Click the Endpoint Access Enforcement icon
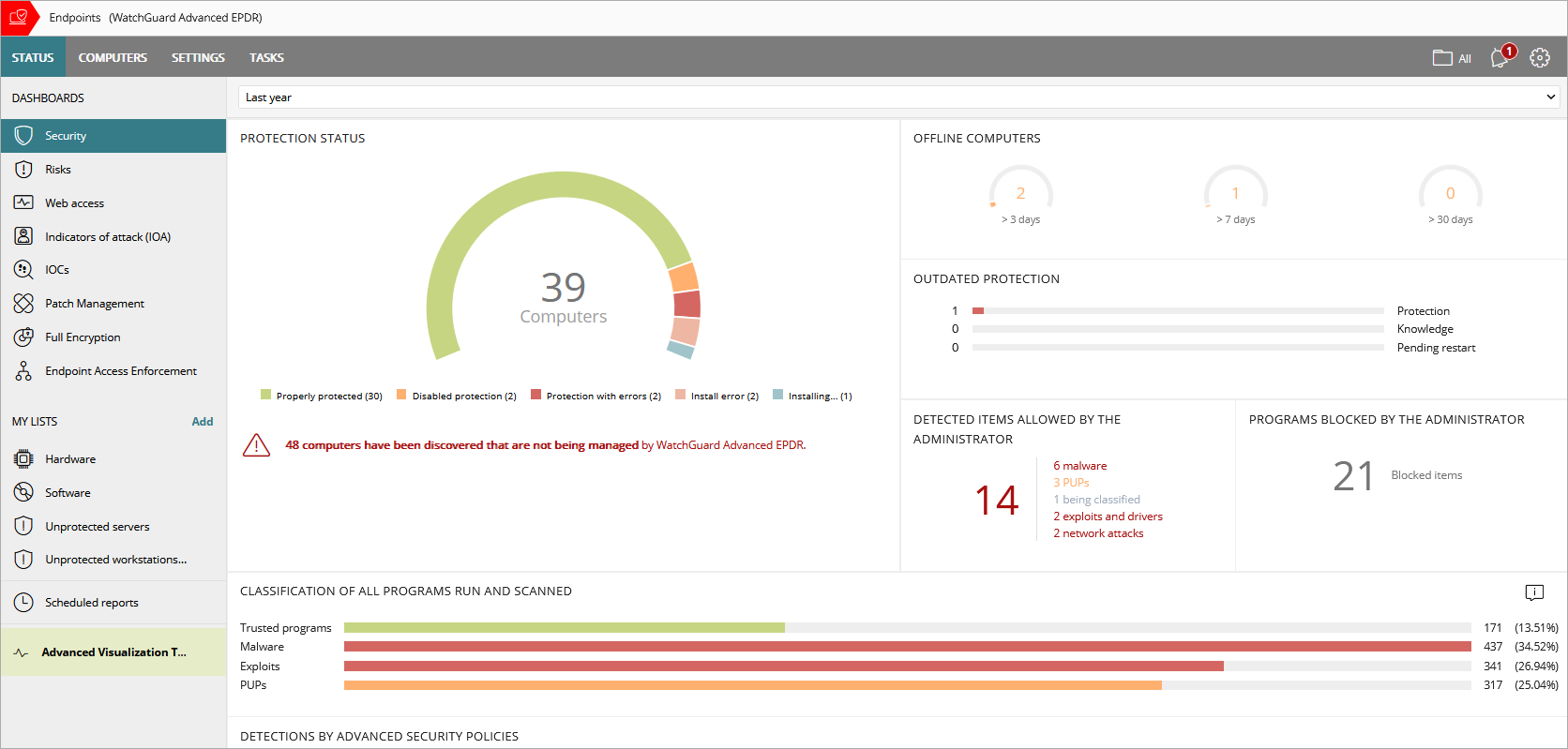Image resolution: width=1568 pixels, height=749 pixels. [x=23, y=371]
